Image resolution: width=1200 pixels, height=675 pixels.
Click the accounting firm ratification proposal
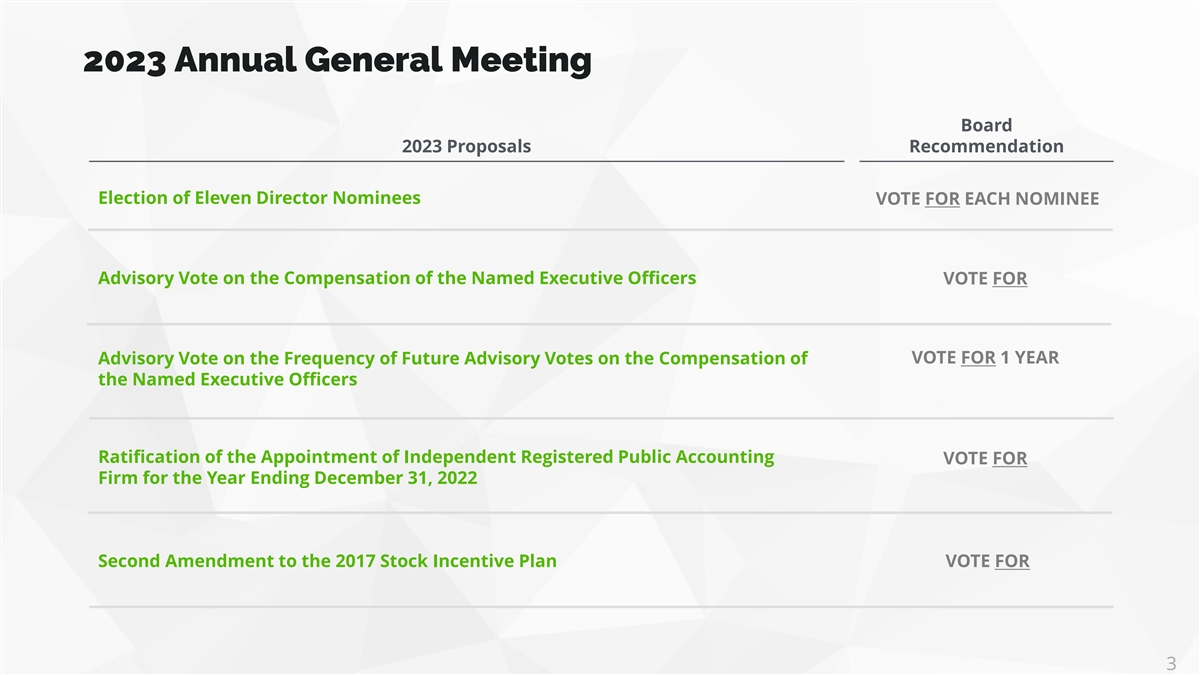coord(435,467)
